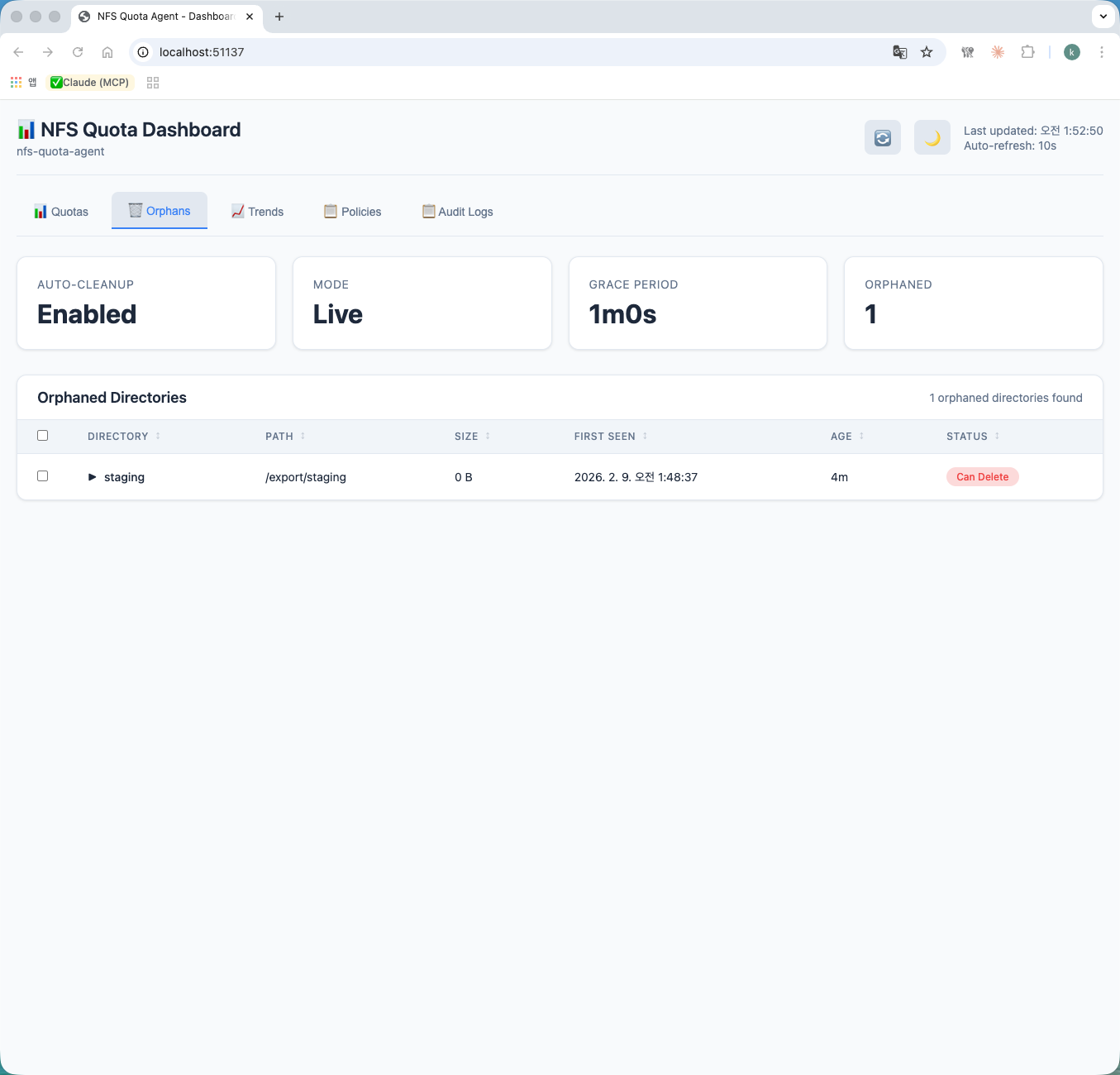Viewport: 1120px width, 1075px height.
Task: Check the select-all checkbox in table header
Action: 43,436
